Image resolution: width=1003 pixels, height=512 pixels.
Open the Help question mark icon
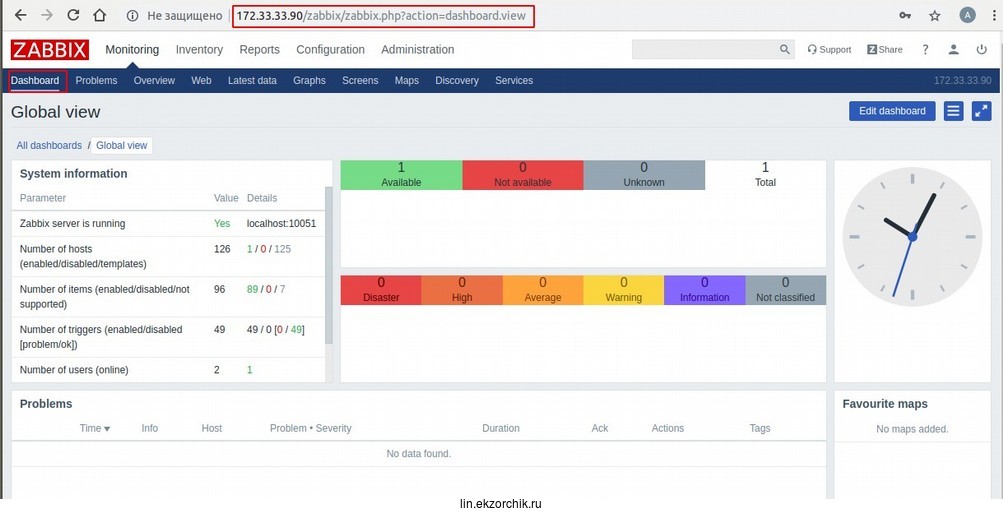[925, 50]
